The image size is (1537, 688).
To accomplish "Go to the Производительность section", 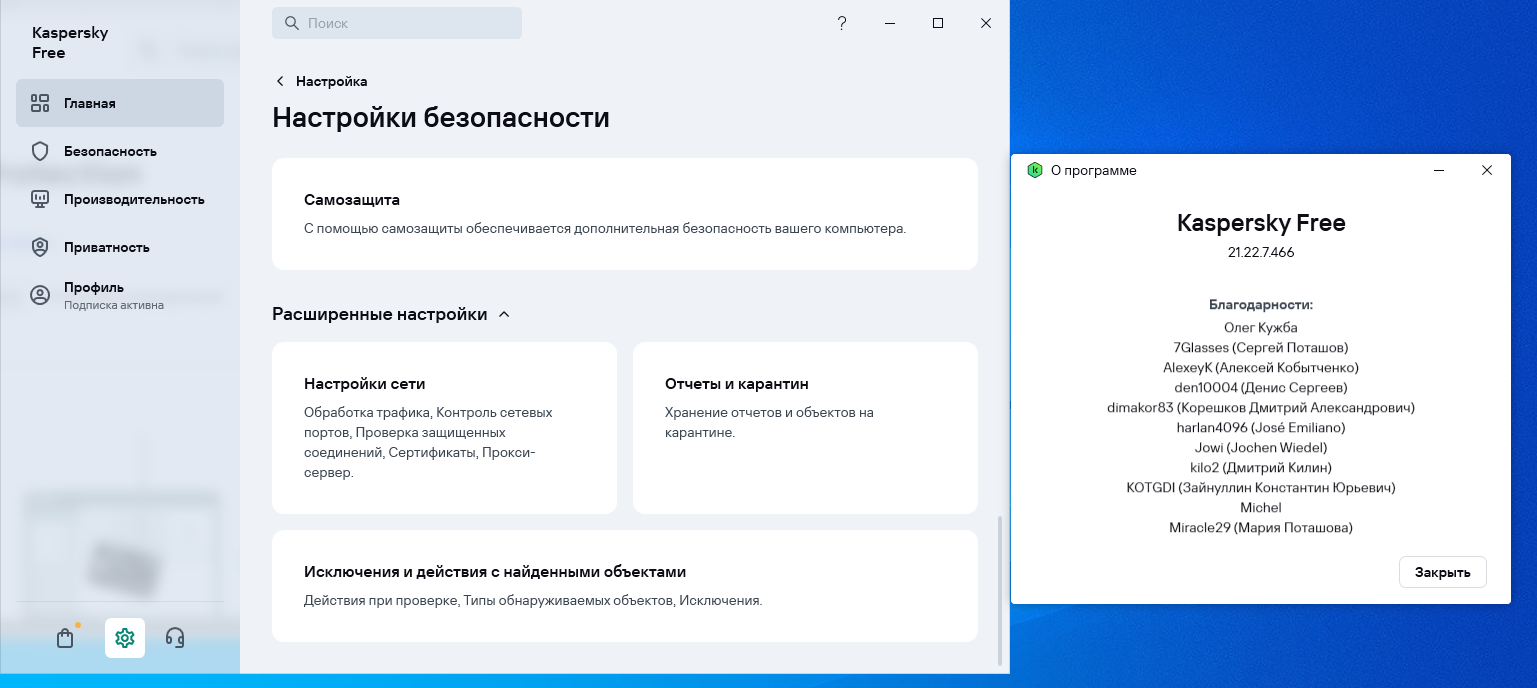I will coord(120,199).
